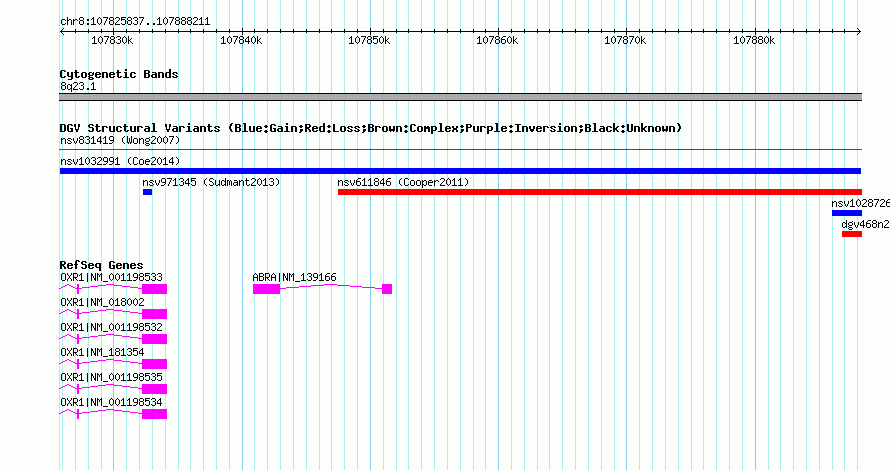Click the nsv971345 (Sudmant2013) label
890x470 pixels.
[211, 182]
